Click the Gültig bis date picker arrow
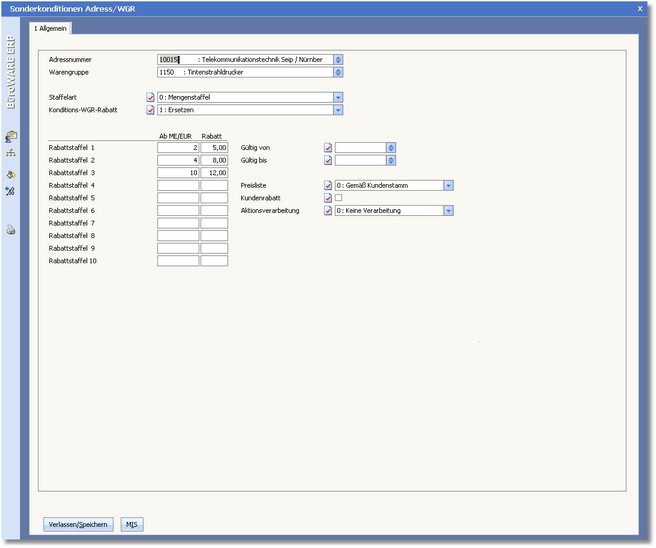Viewport: 656px width, 548px height. tap(390, 160)
